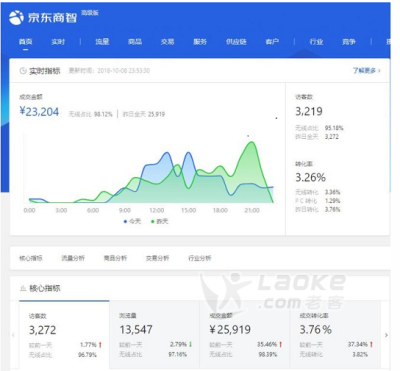Select the 访客数 3,272 metric card
The image size is (400, 371).
64,334
